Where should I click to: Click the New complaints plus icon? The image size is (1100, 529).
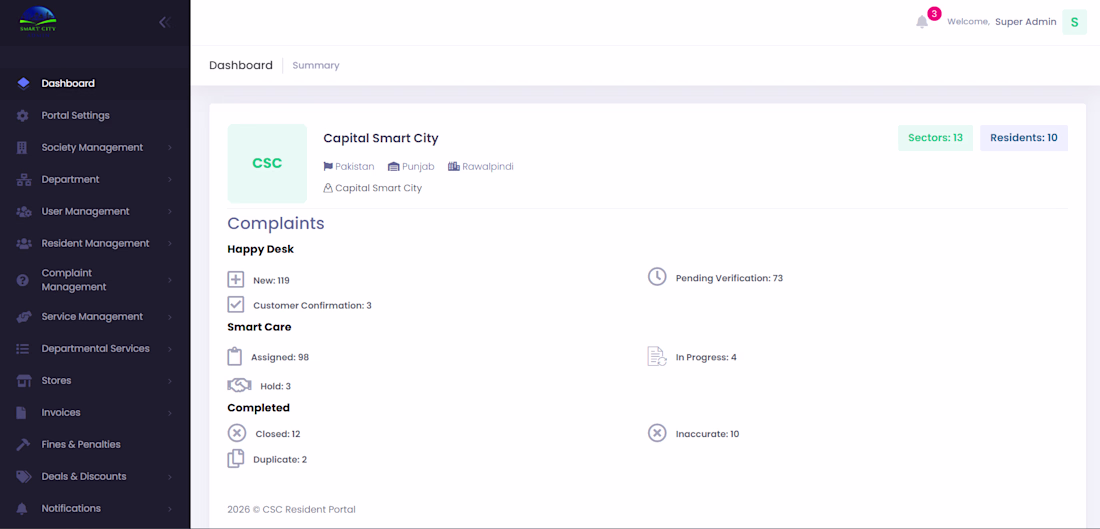(236, 279)
